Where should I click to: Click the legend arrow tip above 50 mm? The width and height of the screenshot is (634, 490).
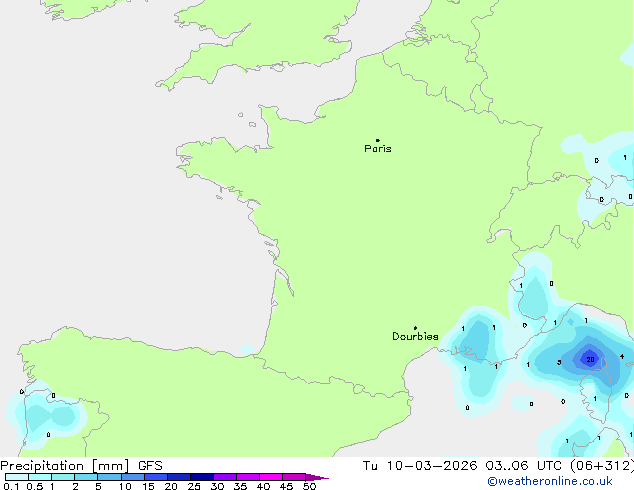317,477
